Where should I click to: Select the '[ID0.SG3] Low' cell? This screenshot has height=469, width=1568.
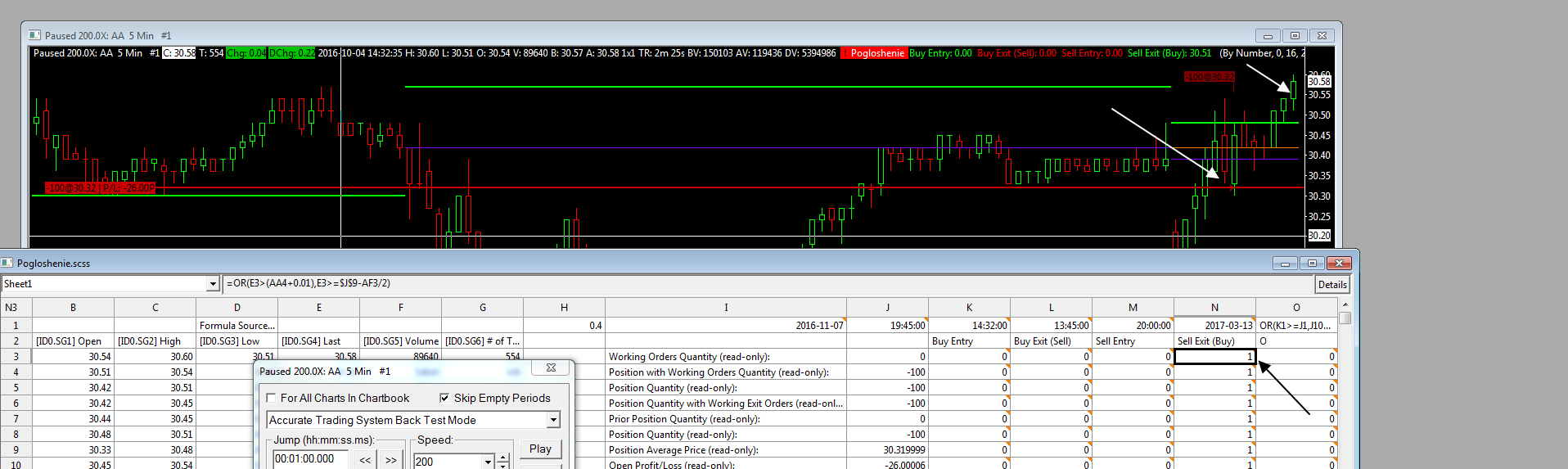pyautogui.click(x=237, y=341)
